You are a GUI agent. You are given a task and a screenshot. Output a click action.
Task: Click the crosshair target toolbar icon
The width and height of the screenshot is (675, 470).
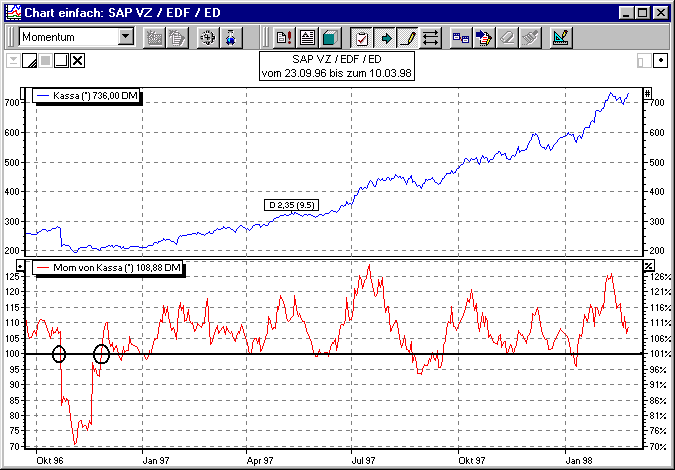click(207, 38)
